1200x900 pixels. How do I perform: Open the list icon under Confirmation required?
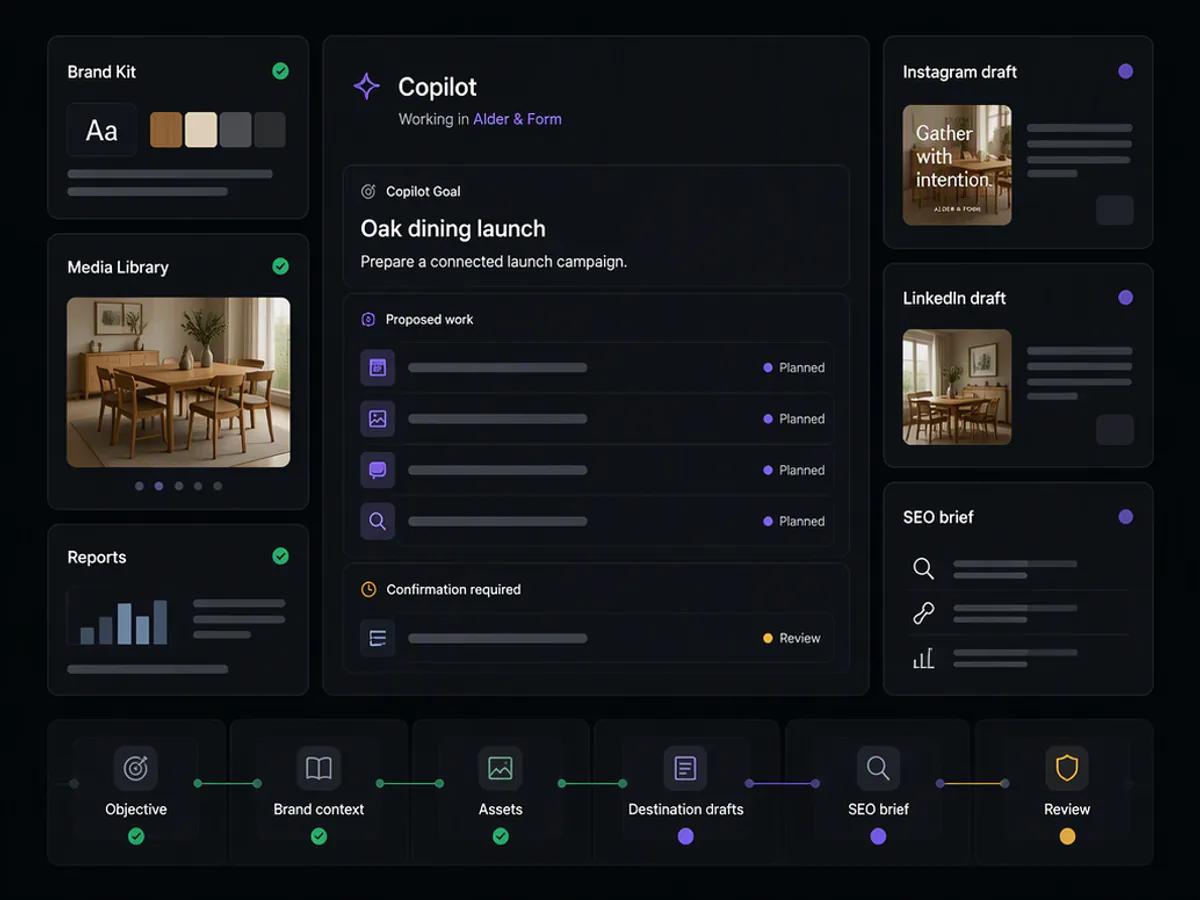pos(378,638)
